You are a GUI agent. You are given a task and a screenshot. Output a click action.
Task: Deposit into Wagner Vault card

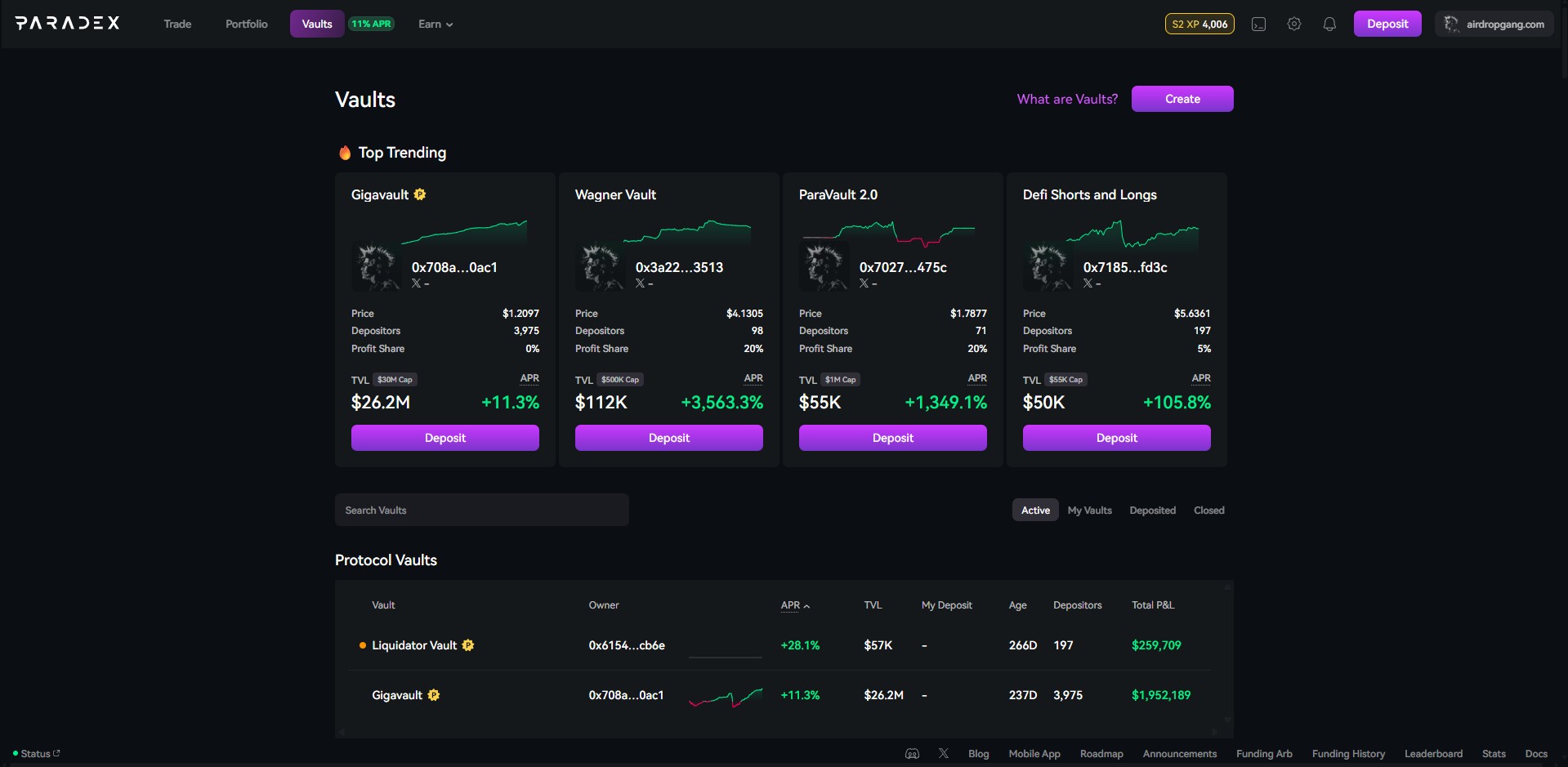click(669, 438)
